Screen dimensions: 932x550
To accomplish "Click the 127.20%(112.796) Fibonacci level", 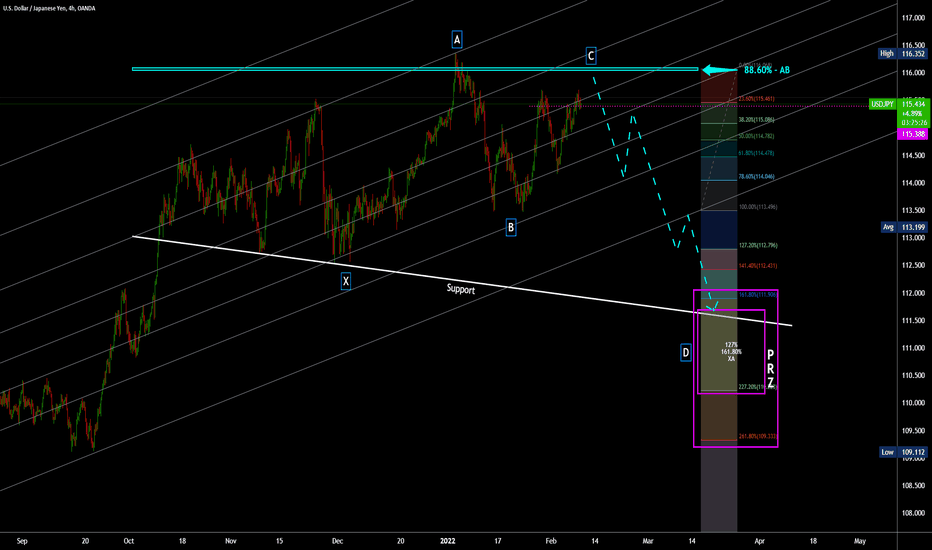I will click(x=758, y=245).
